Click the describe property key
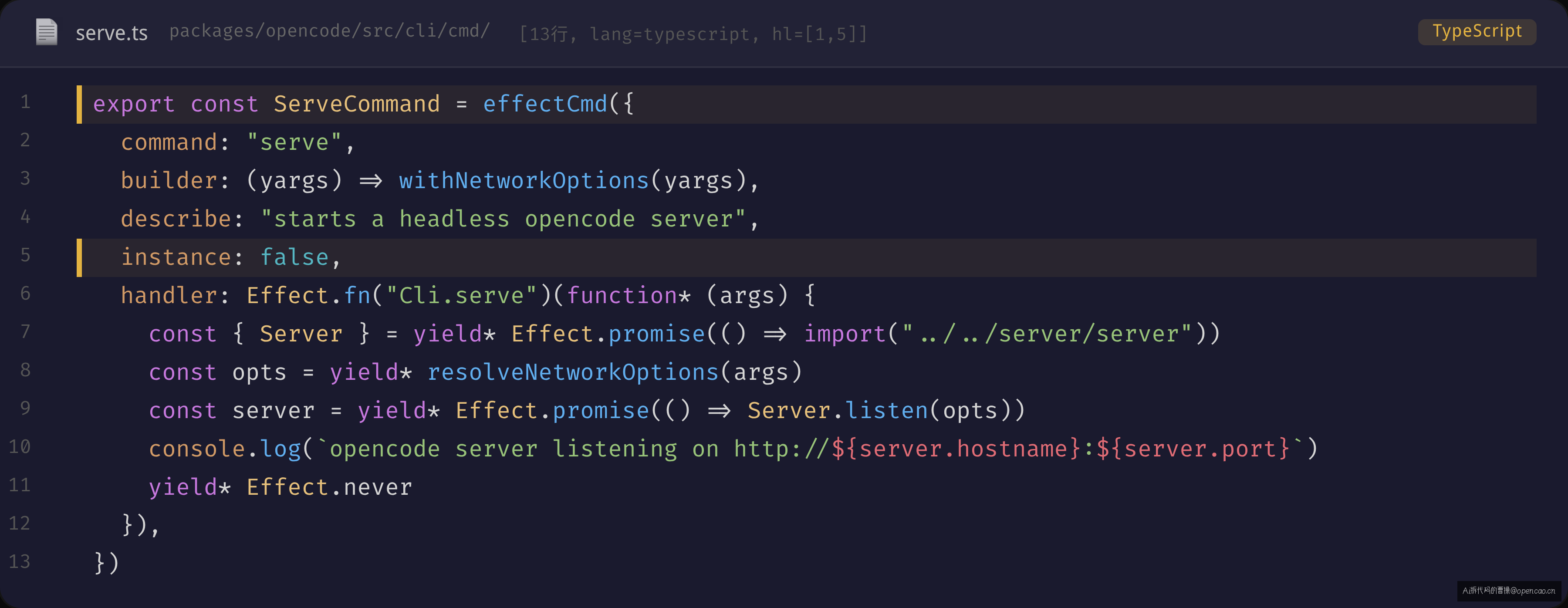Viewport: 1568px width, 608px height. click(x=176, y=219)
